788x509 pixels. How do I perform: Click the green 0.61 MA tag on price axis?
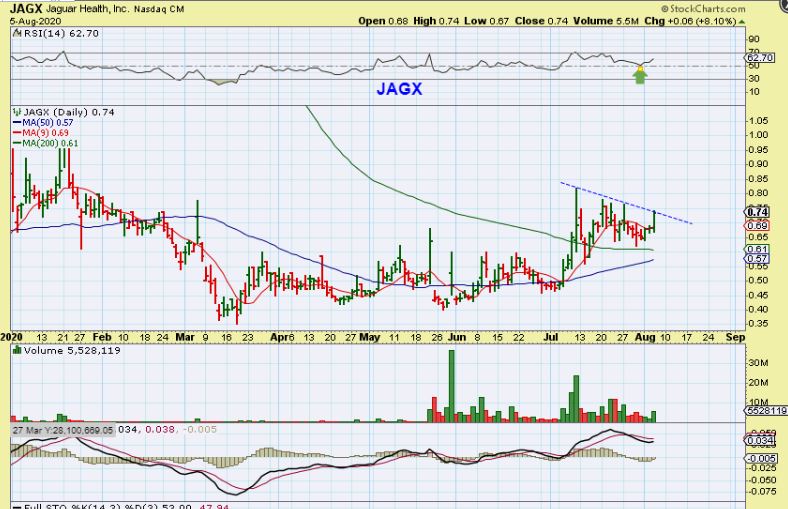[757, 249]
